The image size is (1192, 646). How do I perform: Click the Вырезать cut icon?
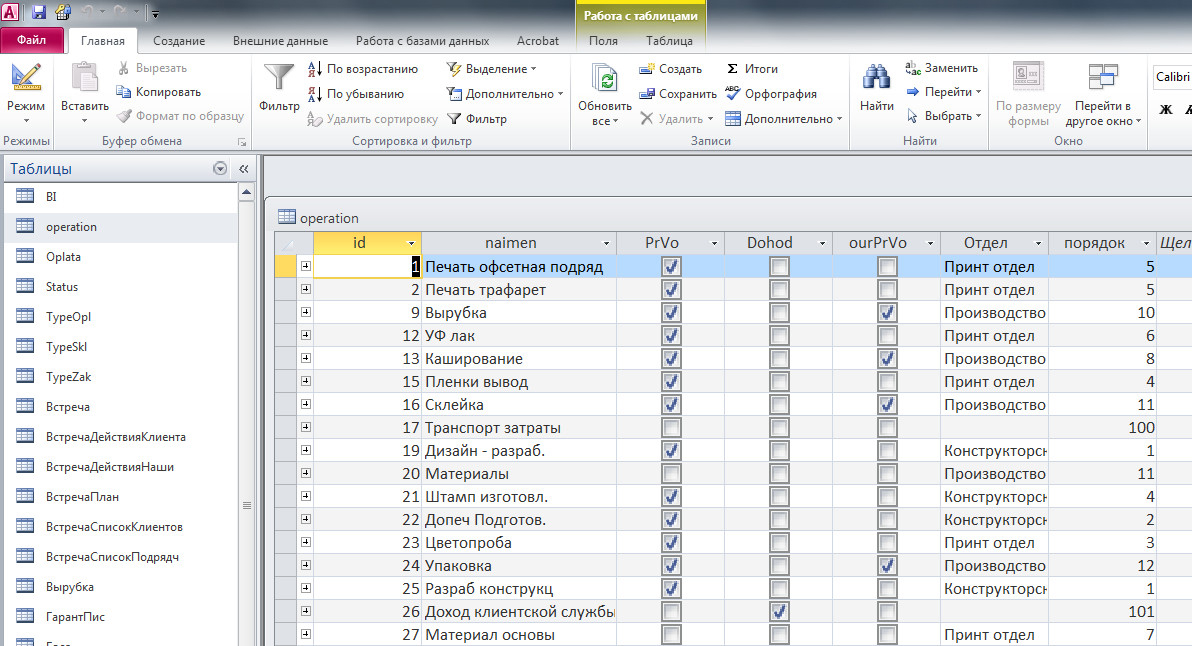[123, 68]
